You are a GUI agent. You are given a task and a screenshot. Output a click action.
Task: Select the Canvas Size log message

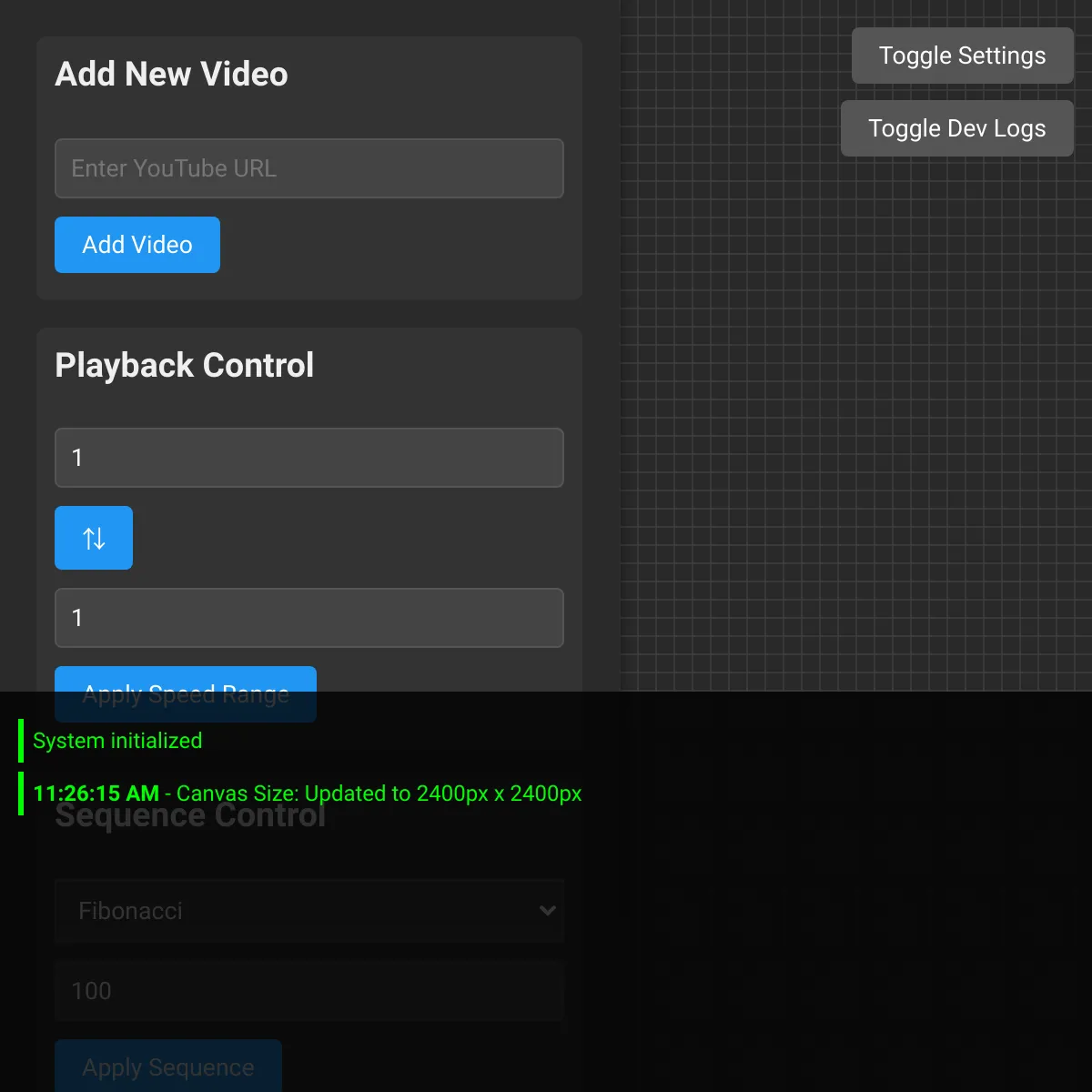[308, 794]
